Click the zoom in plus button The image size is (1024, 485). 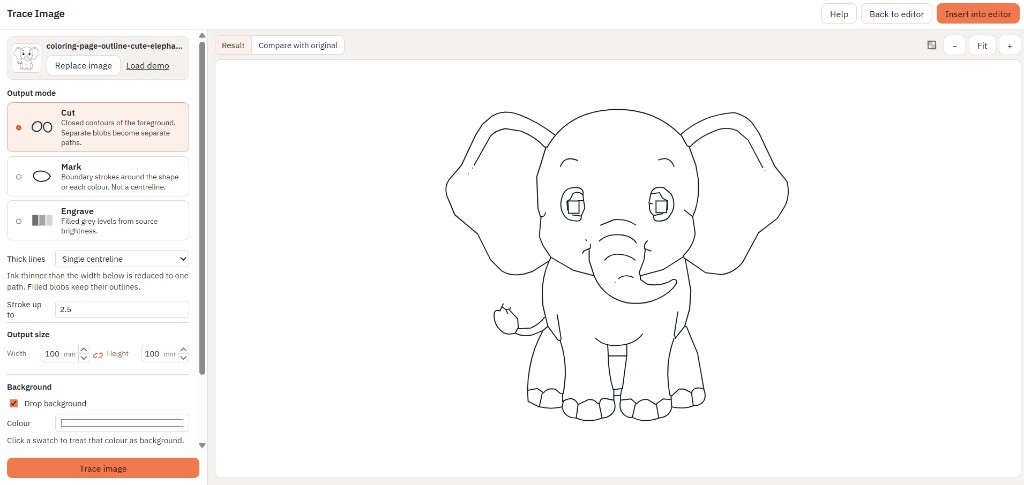[1009, 46]
